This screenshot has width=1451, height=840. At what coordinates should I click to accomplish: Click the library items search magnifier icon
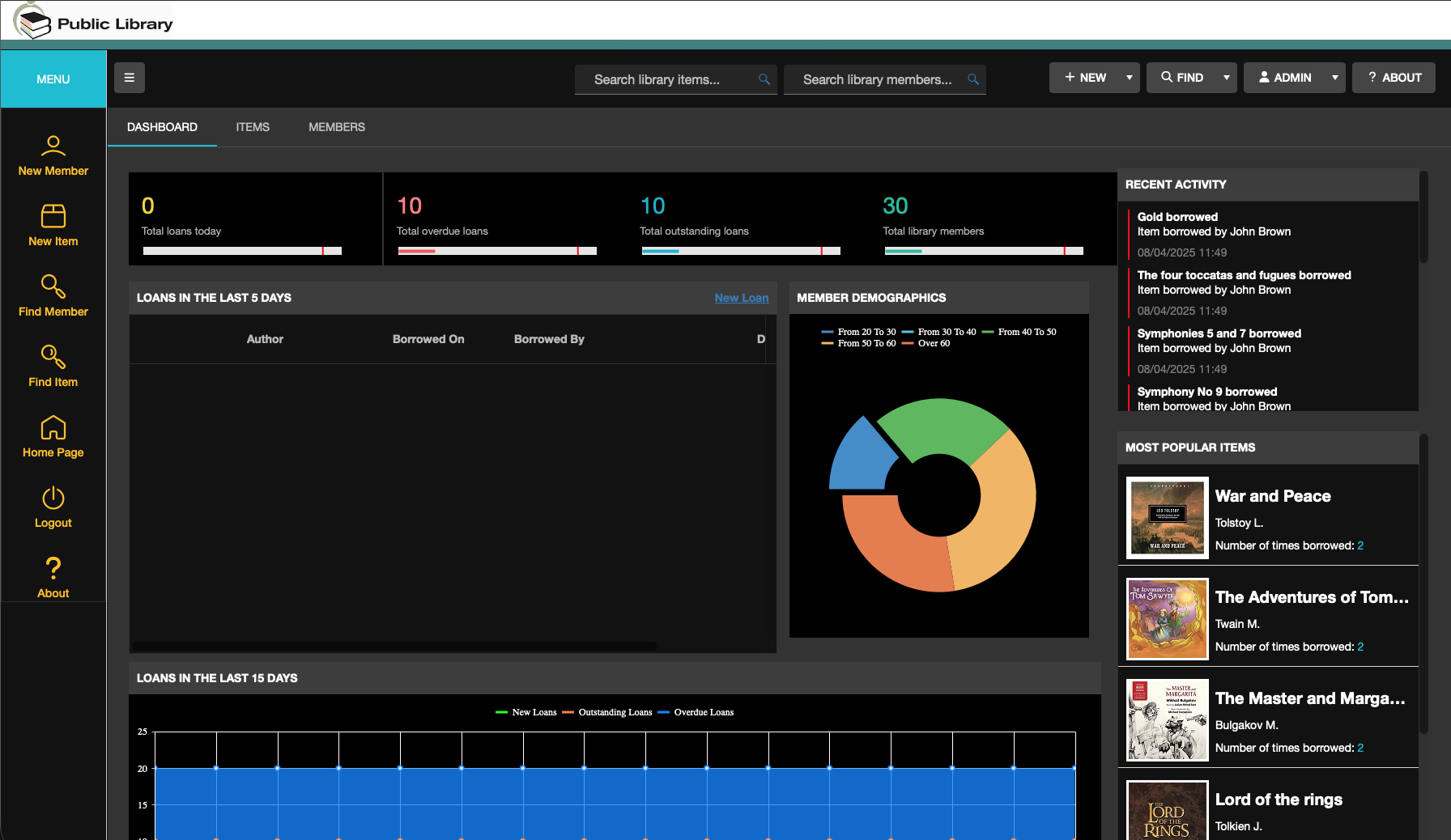point(764,79)
